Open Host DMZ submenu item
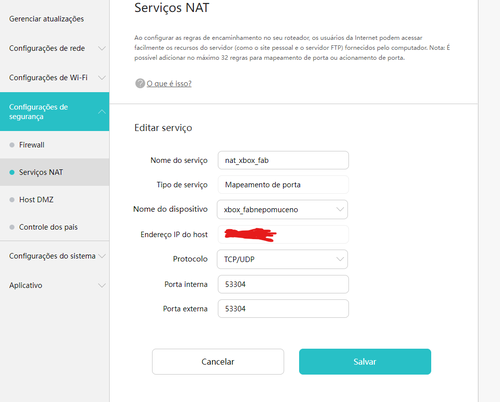Image resolution: width=500 pixels, height=402 pixels. (36, 200)
